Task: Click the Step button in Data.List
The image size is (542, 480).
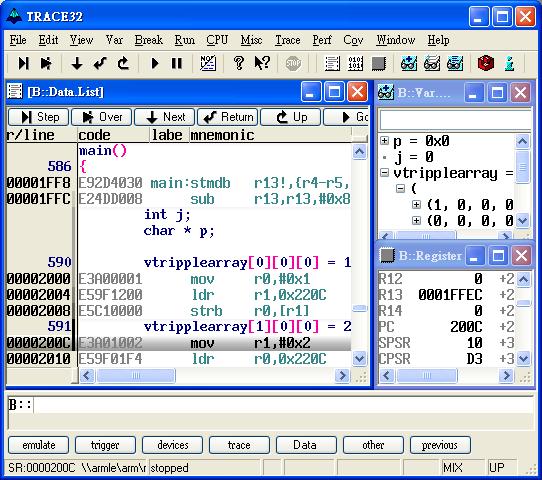Action: click(38, 117)
